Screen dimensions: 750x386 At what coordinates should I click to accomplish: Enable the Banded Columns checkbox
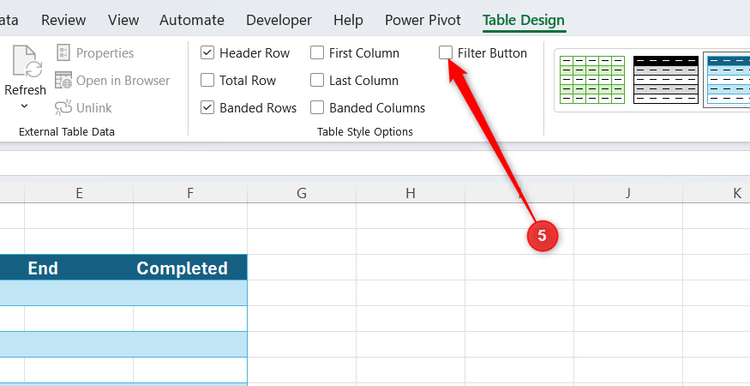tap(317, 108)
